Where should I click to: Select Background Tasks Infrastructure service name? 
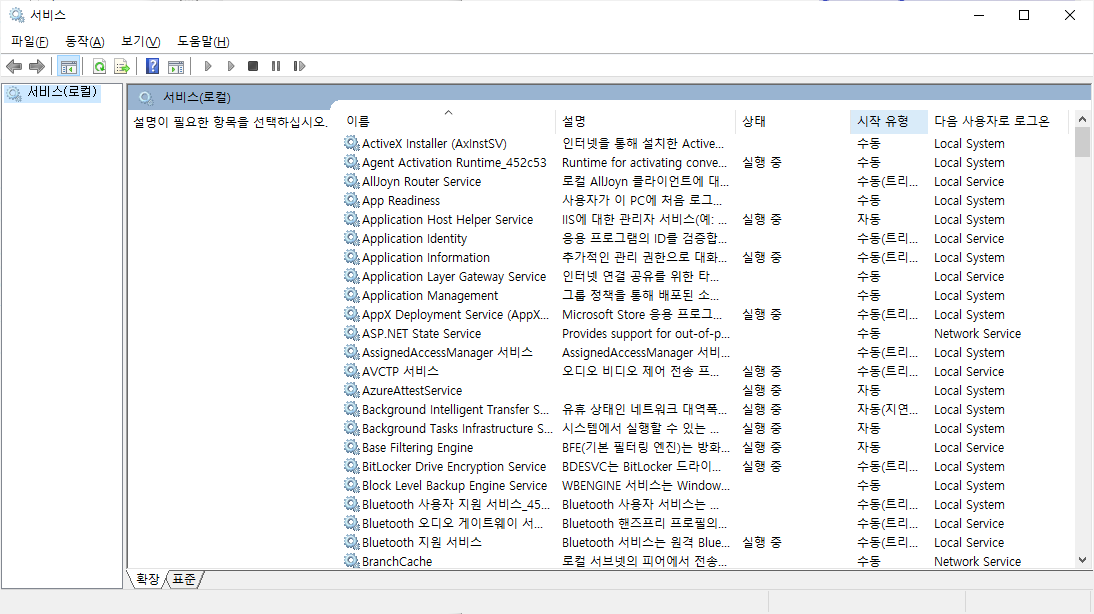tap(457, 428)
